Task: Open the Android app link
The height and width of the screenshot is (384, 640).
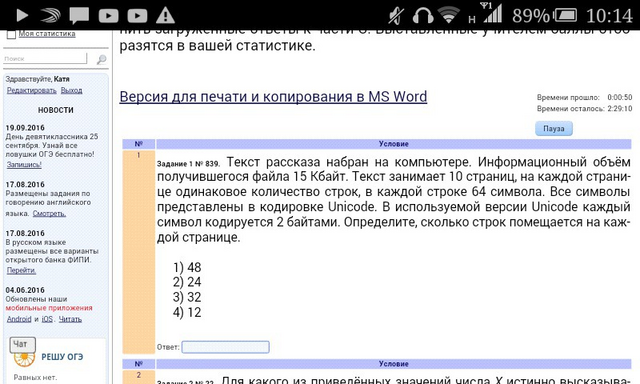Action: [x=19, y=319]
